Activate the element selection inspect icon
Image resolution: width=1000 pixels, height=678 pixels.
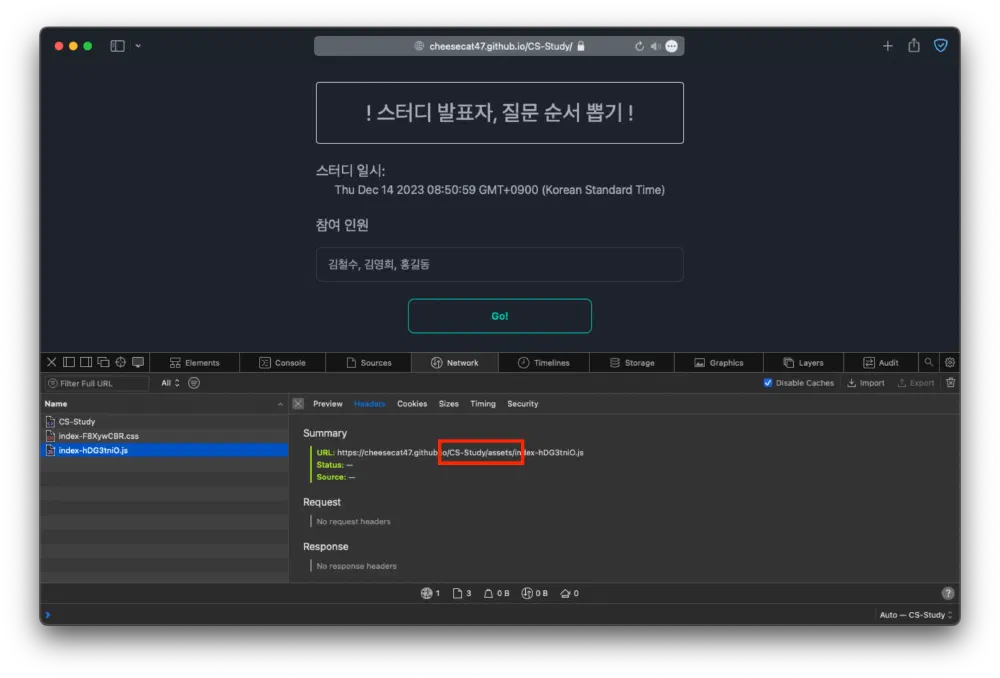[x=119, y=361]
